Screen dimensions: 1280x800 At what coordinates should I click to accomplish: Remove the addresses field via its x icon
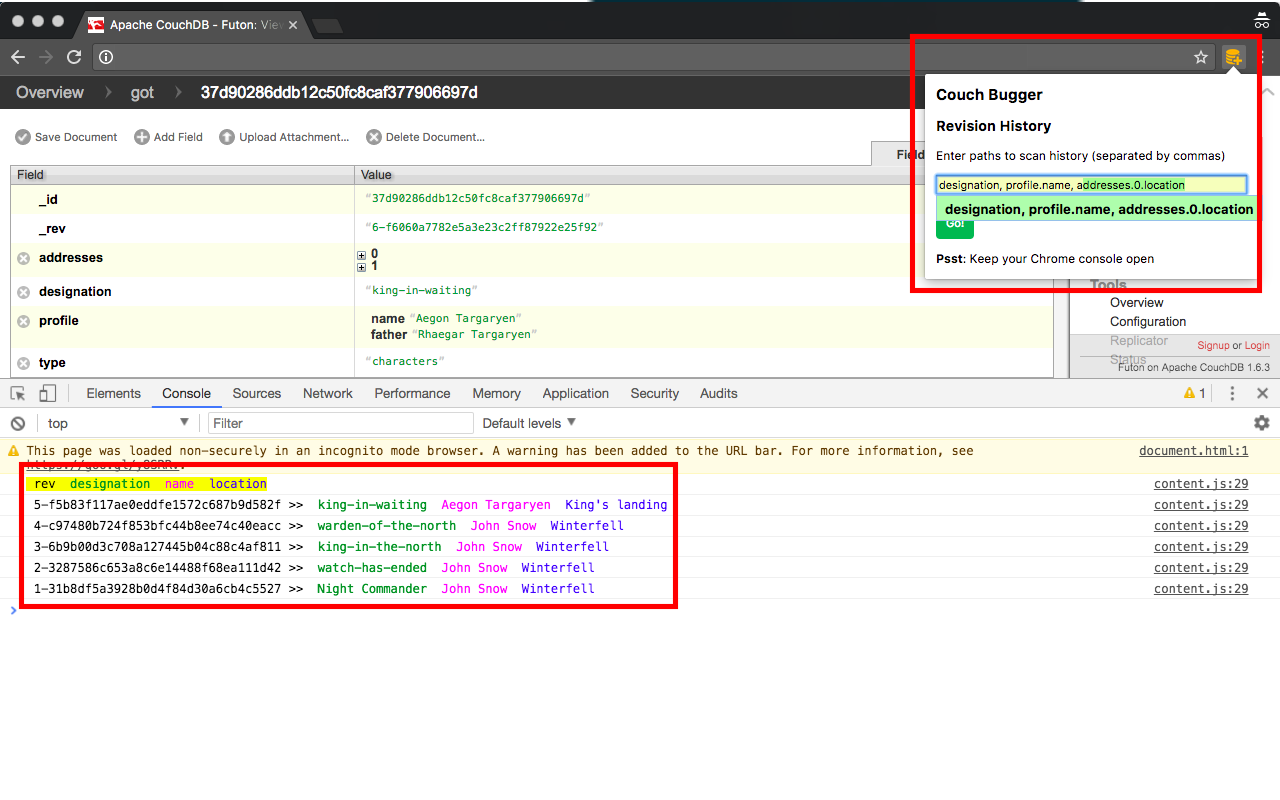click(x=24, y=258)
